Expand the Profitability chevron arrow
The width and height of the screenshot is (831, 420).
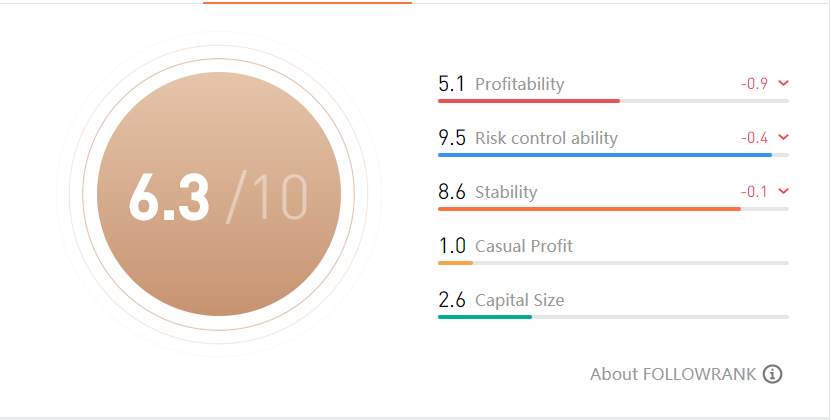pyautogui.click(x=783, y=83)
